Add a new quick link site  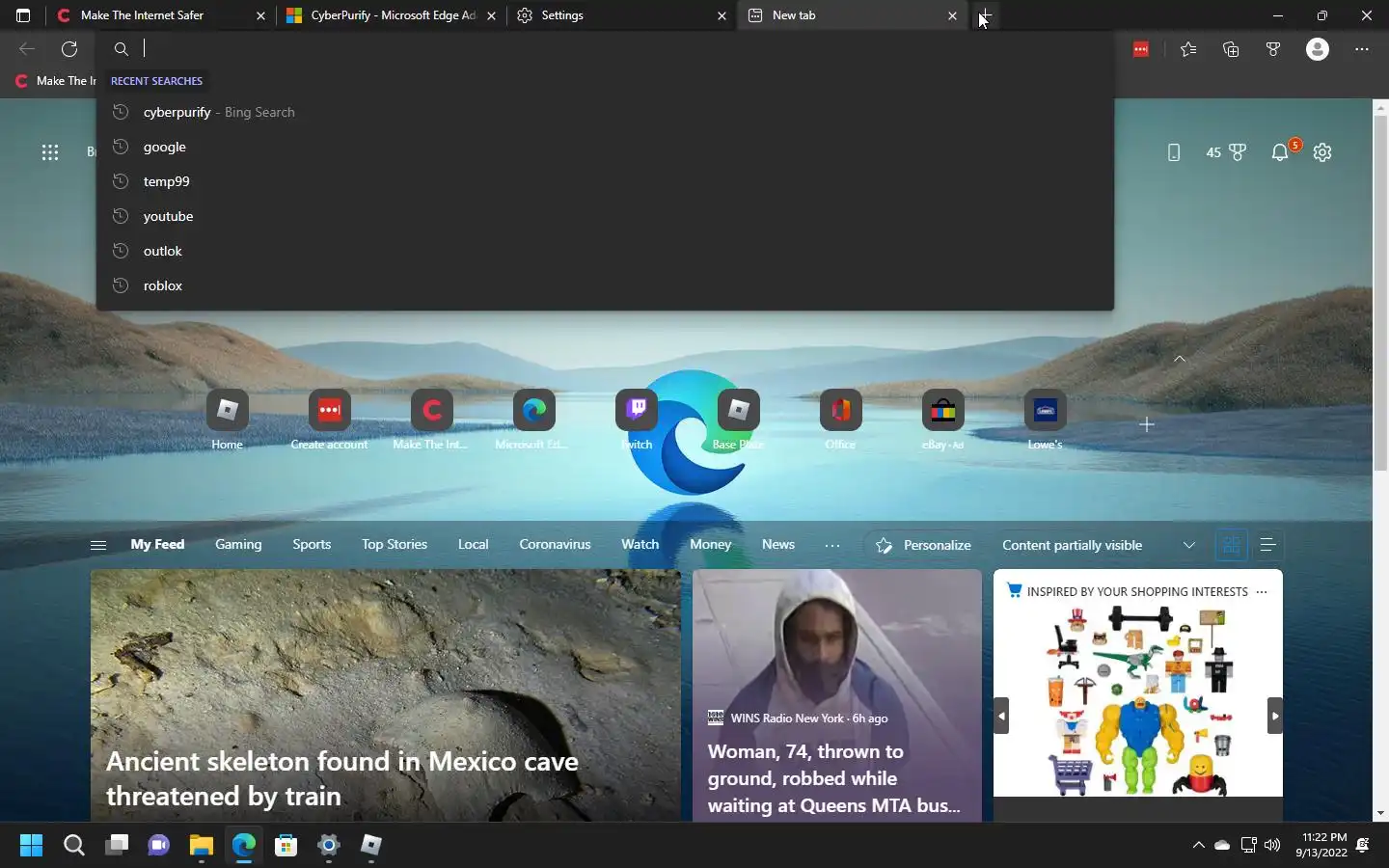[x=1147, y=424]
